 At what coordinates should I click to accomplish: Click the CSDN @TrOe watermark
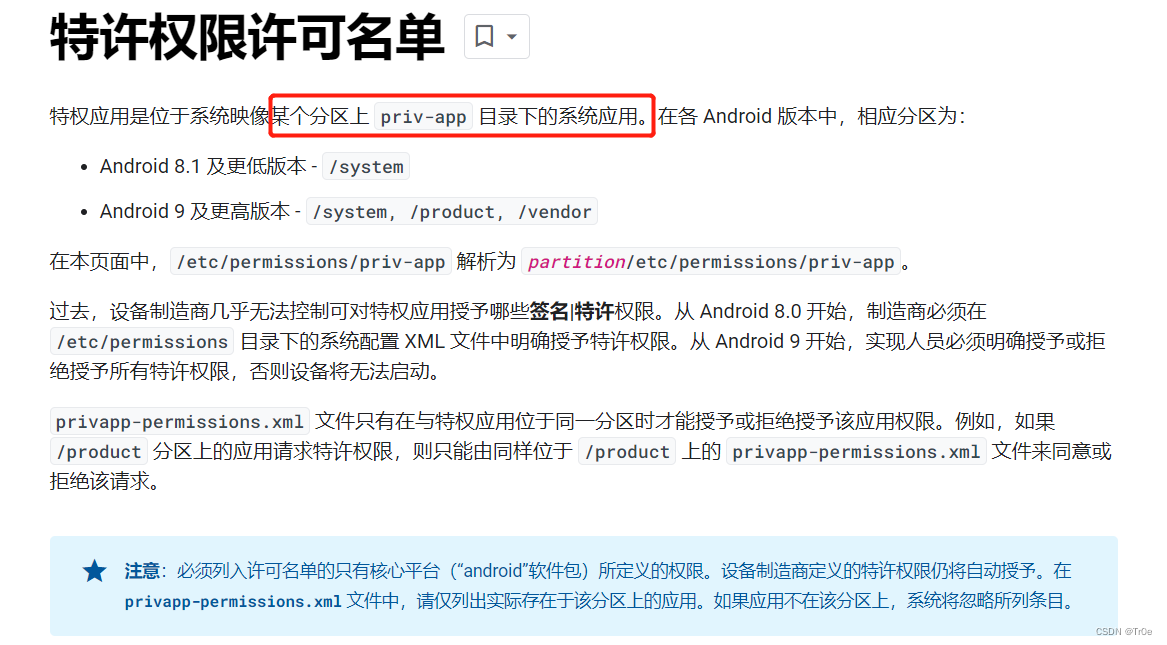(x=1123, y=632)
